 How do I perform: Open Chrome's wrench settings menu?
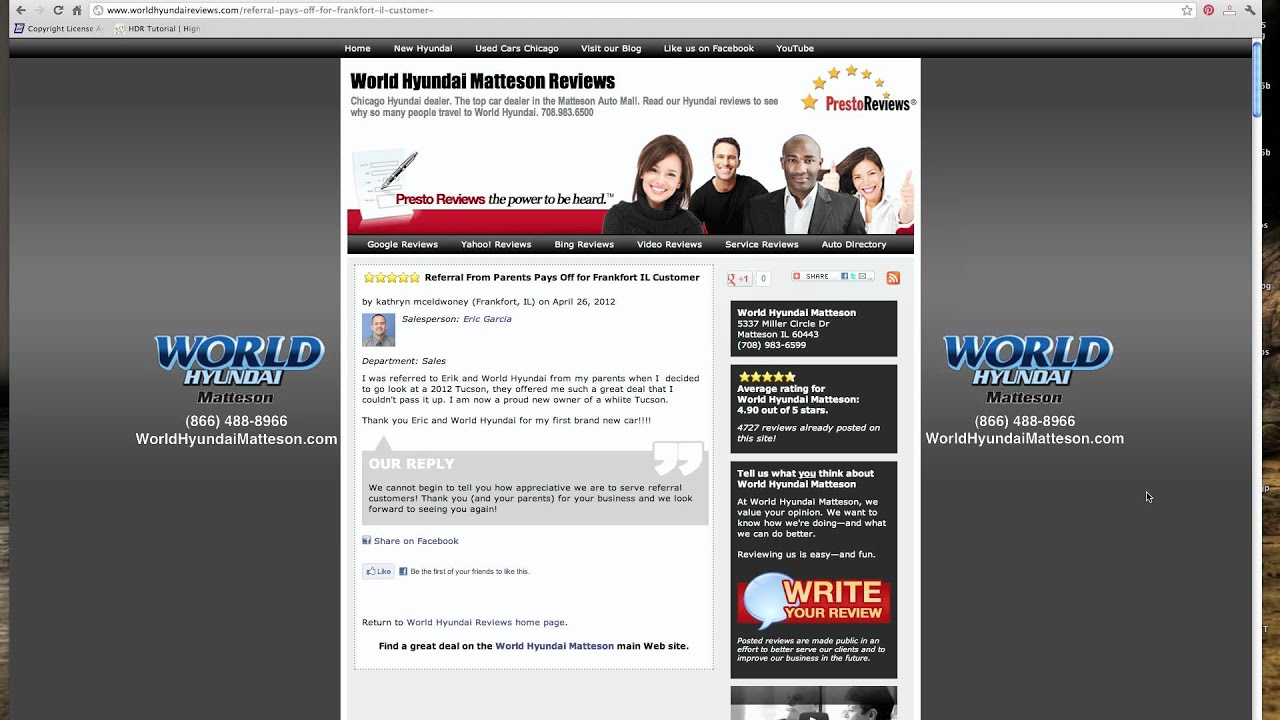(1250, 10)
